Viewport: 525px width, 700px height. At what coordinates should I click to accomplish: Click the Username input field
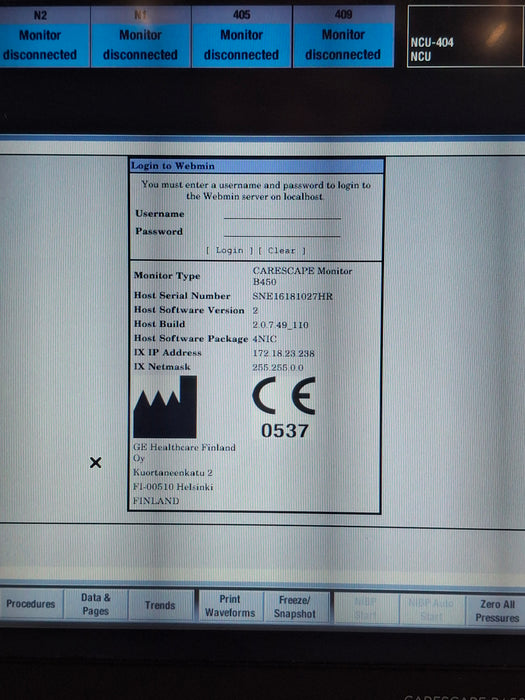(282, 214)
